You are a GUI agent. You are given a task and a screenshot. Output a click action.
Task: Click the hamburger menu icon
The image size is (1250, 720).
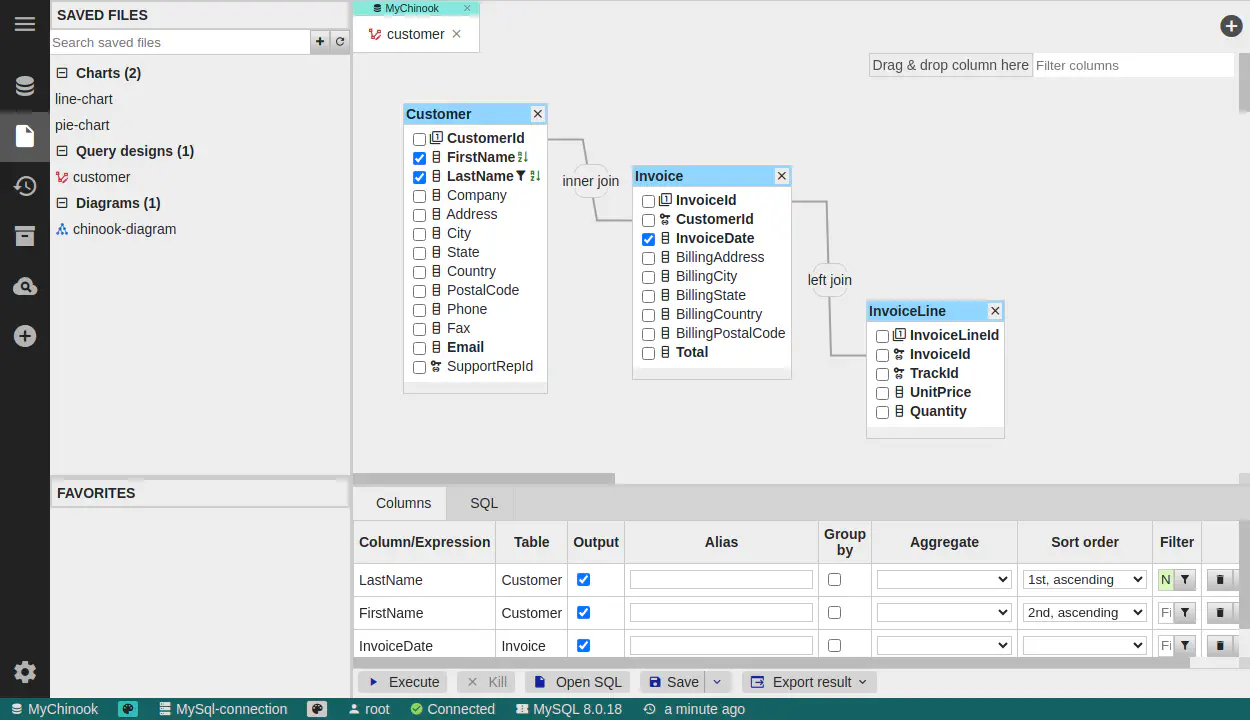pos(25,24)
